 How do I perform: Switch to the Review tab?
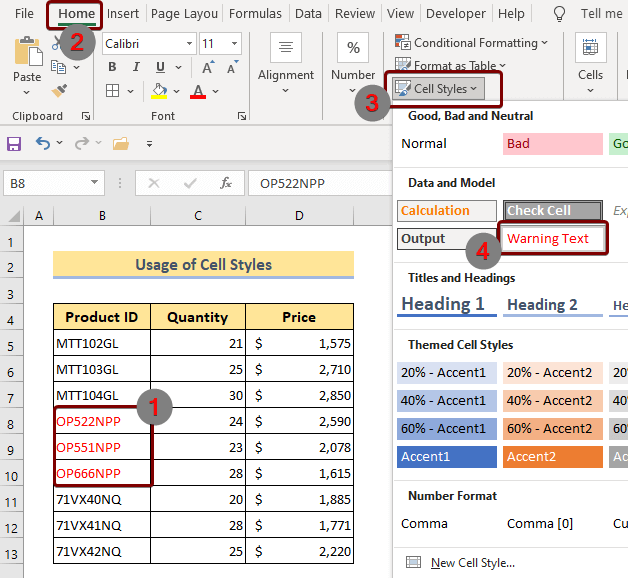pos(355,14)
